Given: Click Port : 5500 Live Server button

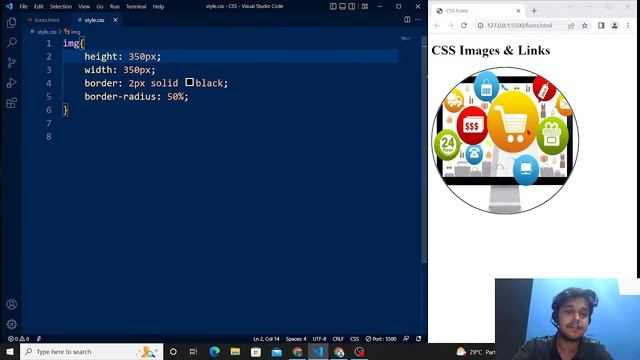Looking at the screenshot, I should tap(381, 339).
